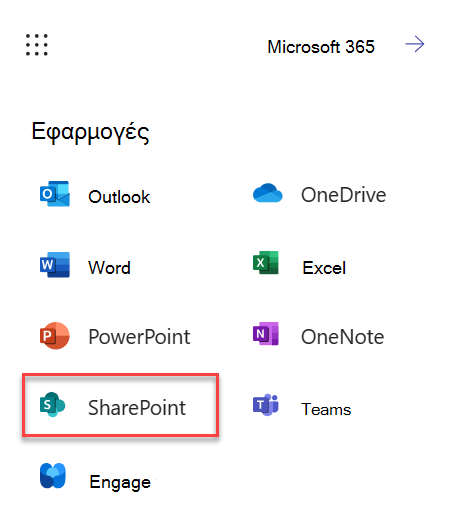450x517 pixels.
Task: Click the SharePoint label
Action: [x=137, y=407]
